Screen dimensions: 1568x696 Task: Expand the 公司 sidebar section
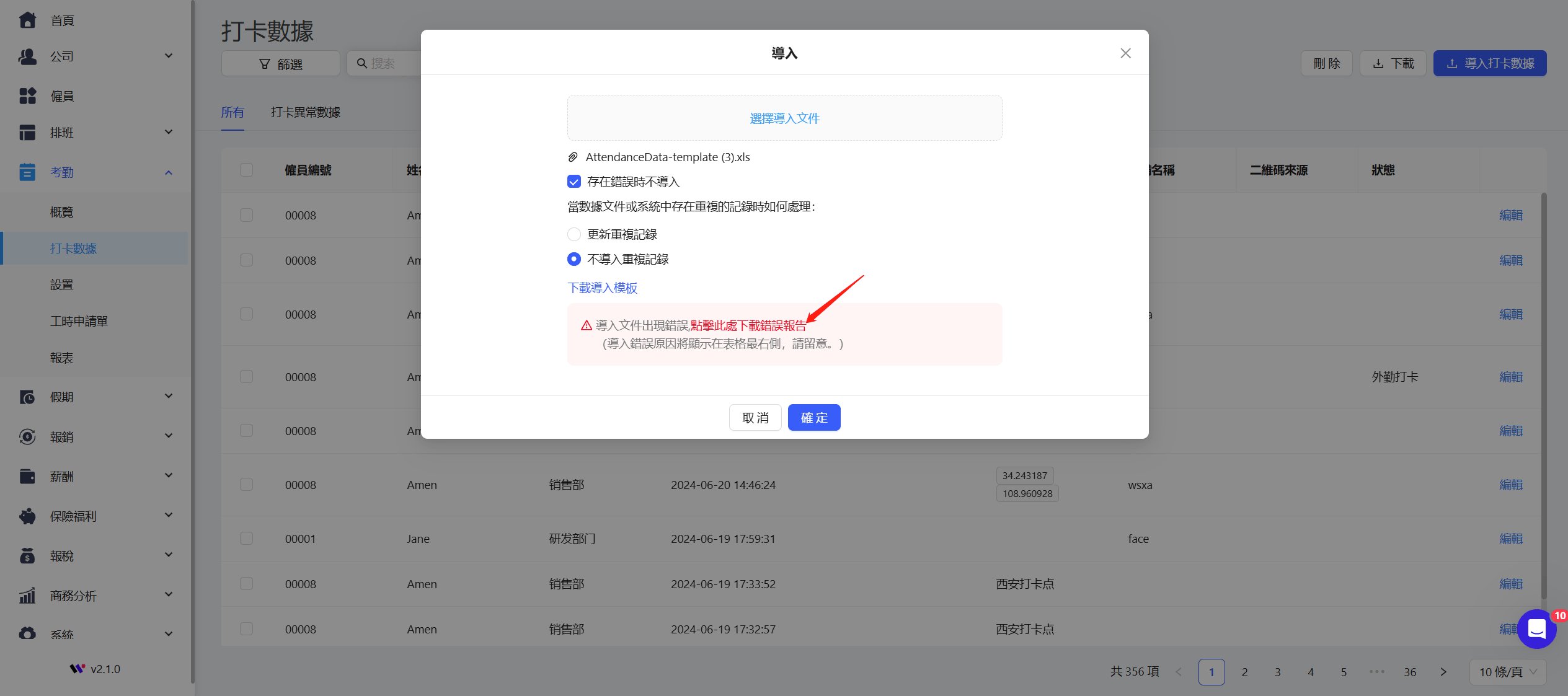tap(168, 55)
